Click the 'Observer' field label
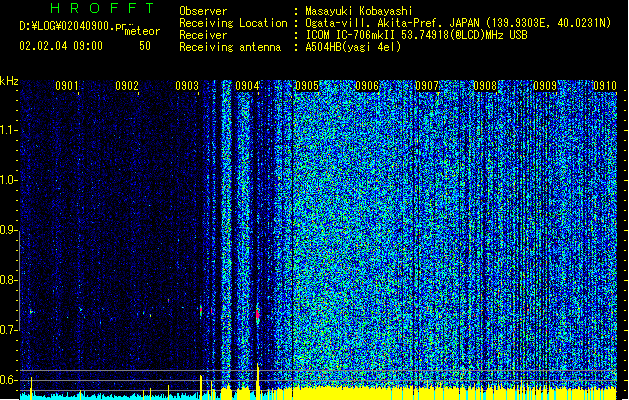This screenshot has width=629, height=400. click(x=203, y=11)
